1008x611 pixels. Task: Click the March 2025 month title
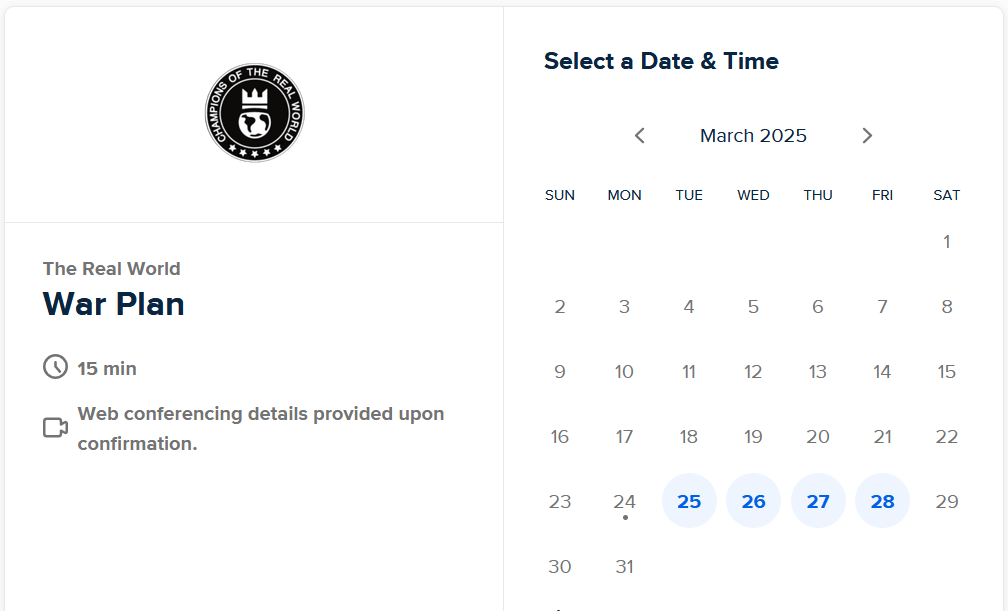[753, 135]
